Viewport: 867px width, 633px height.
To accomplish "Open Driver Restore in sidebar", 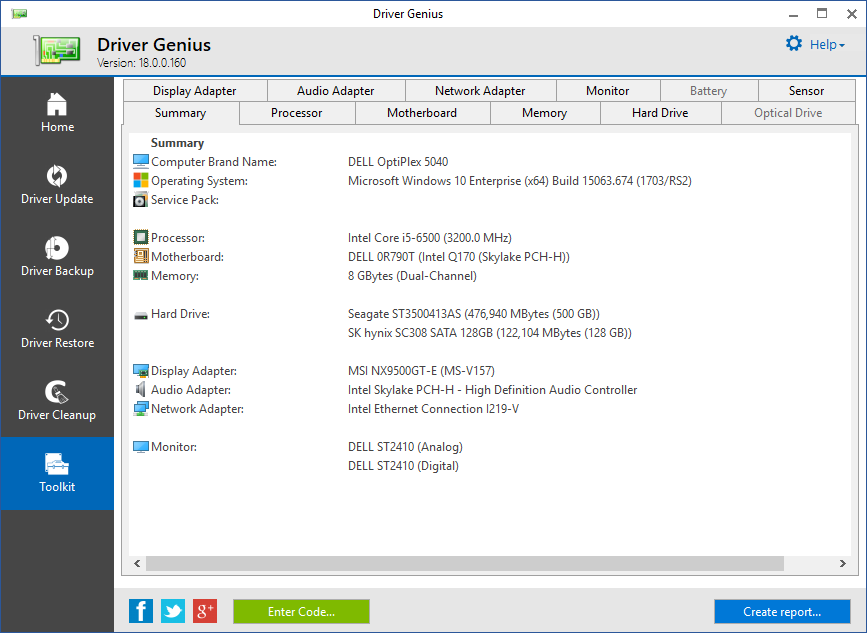I will coord(57,328).
